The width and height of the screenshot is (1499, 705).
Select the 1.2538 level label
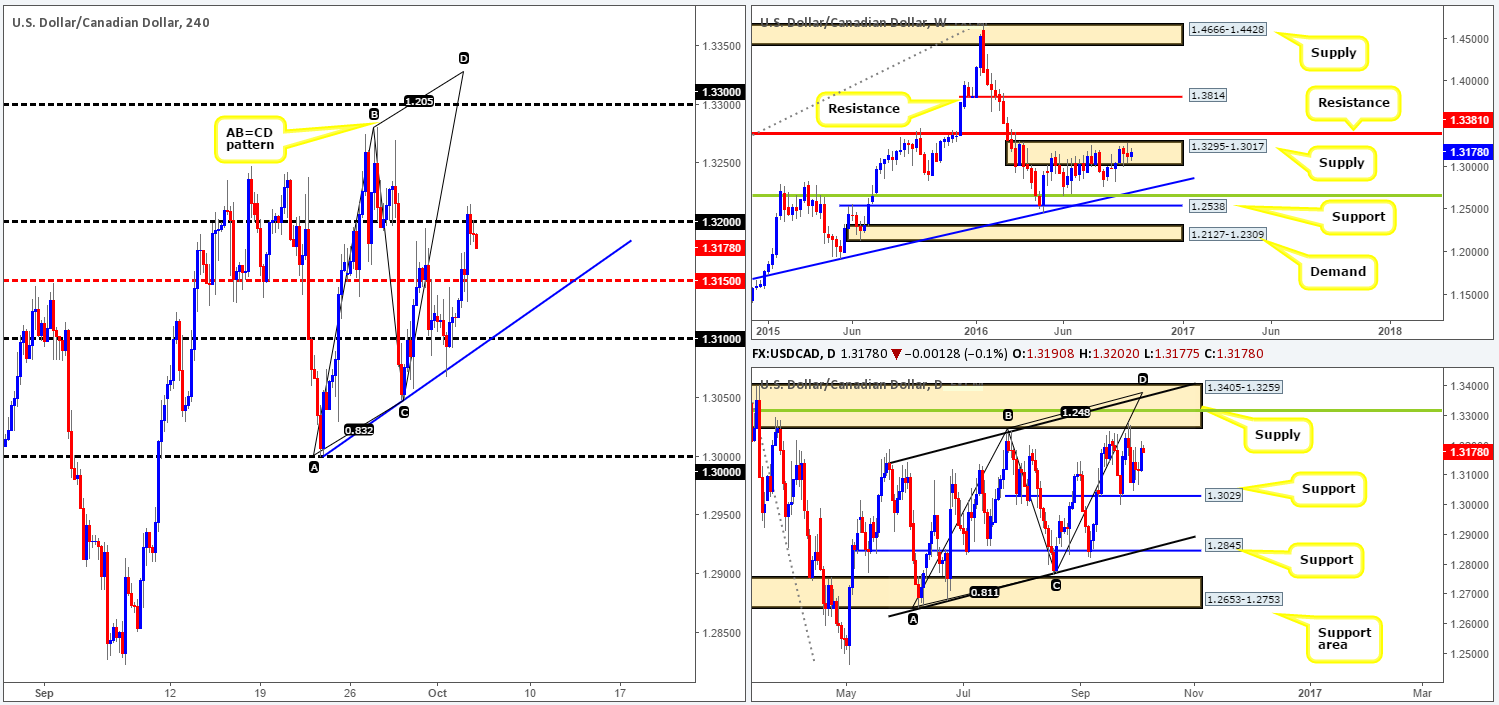point(1207,206)
